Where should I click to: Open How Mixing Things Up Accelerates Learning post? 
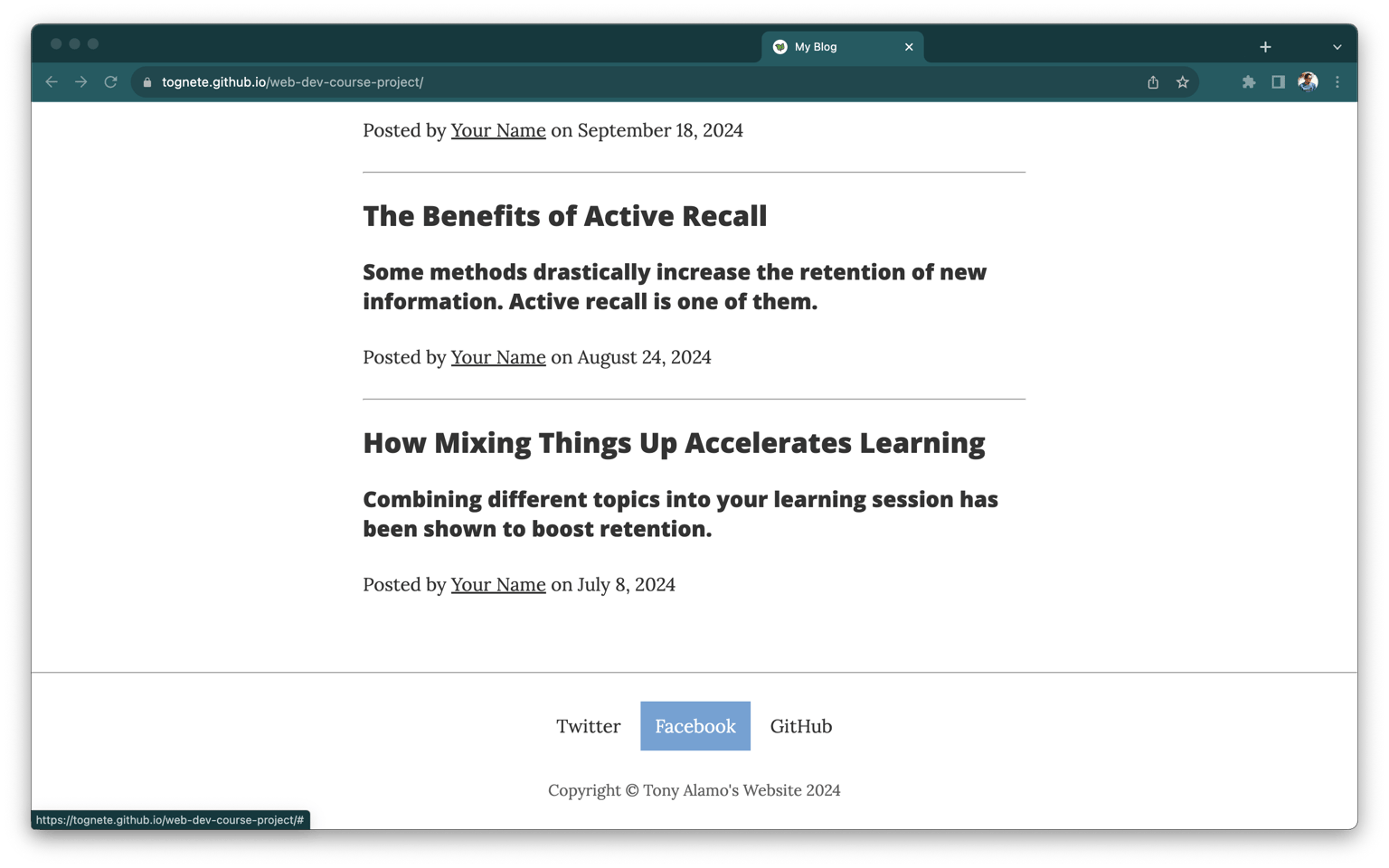(675, 443)
